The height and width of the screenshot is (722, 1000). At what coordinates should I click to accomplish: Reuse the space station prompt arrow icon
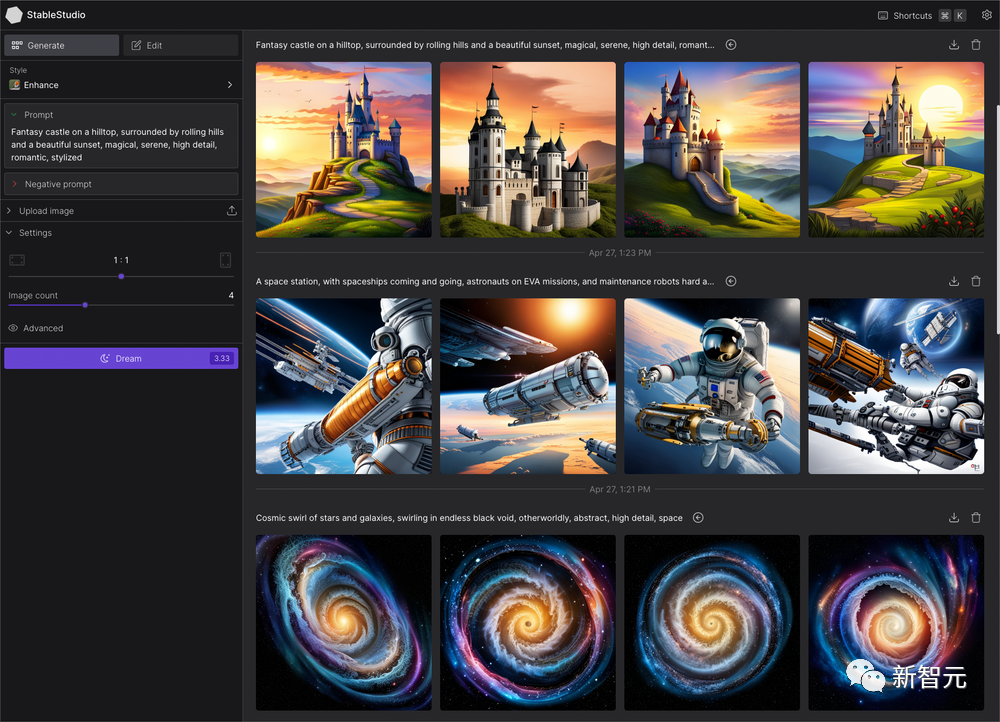pos(731,281)
